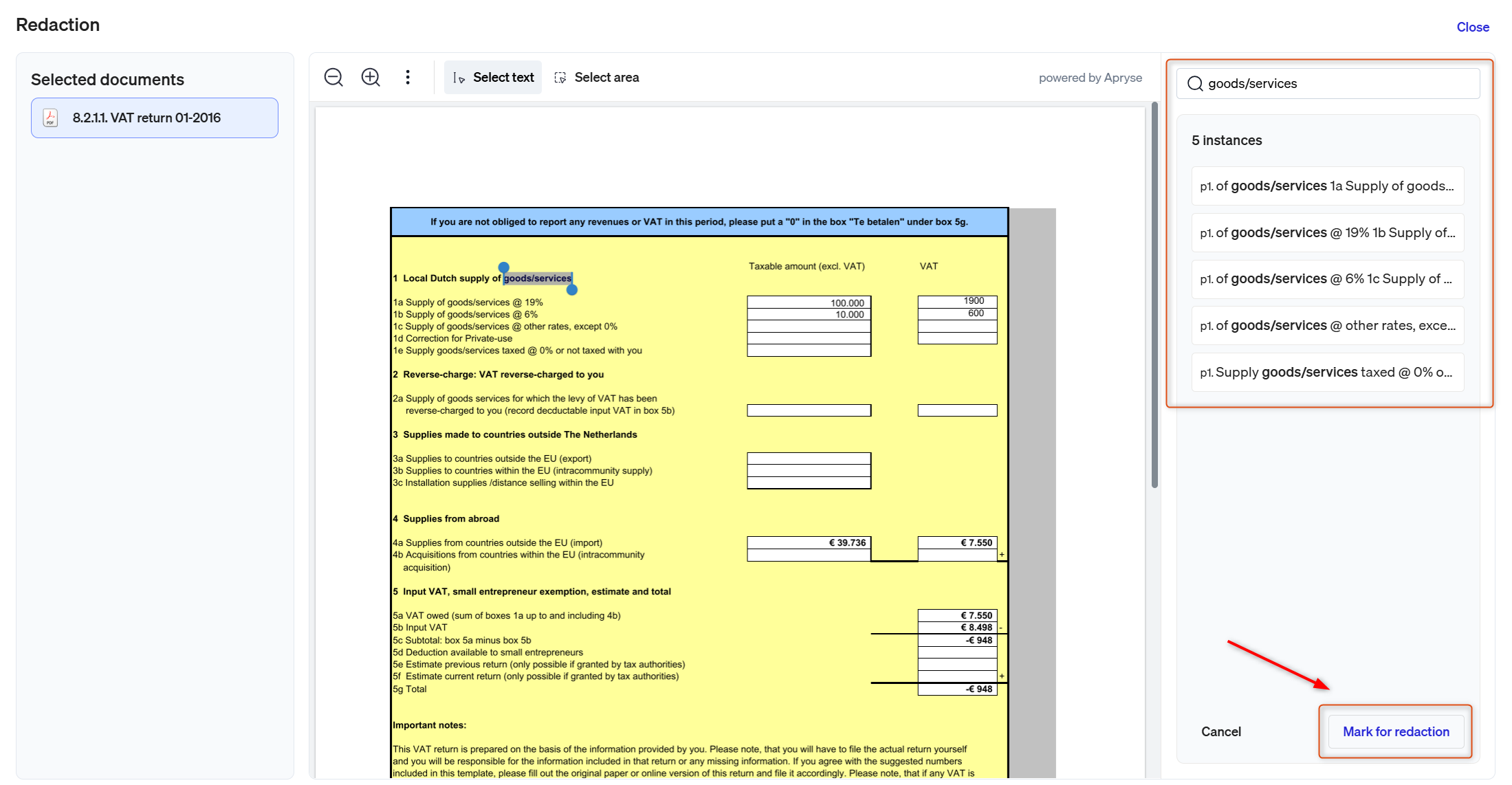Open search result 'Supply goods/services taxed @ 0%'
Screen dimensions: 1512x785
click(x=1327, y=372)
